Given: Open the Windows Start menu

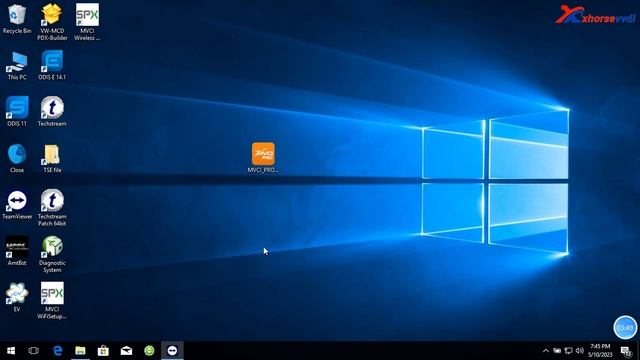Looking at the screenshot, I should point(11,351).
